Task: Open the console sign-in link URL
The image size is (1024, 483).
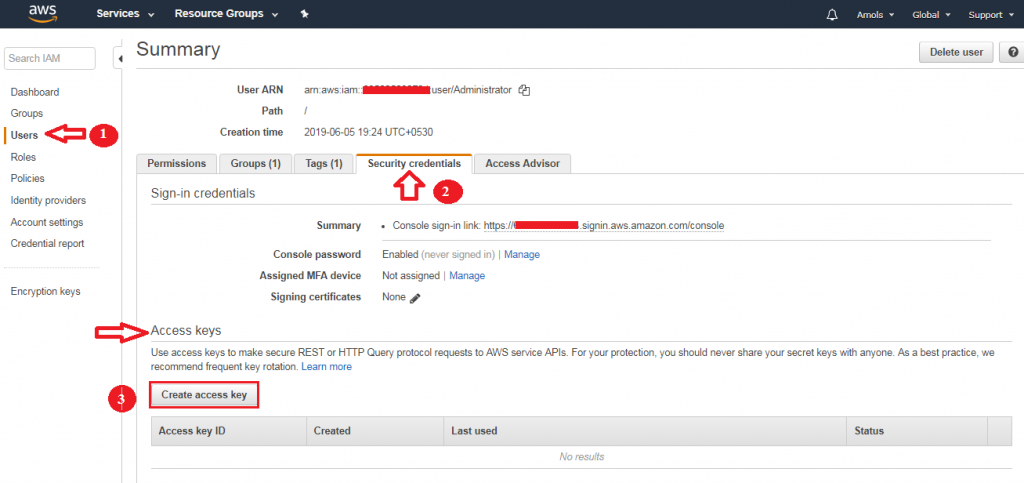Action: 603,226
